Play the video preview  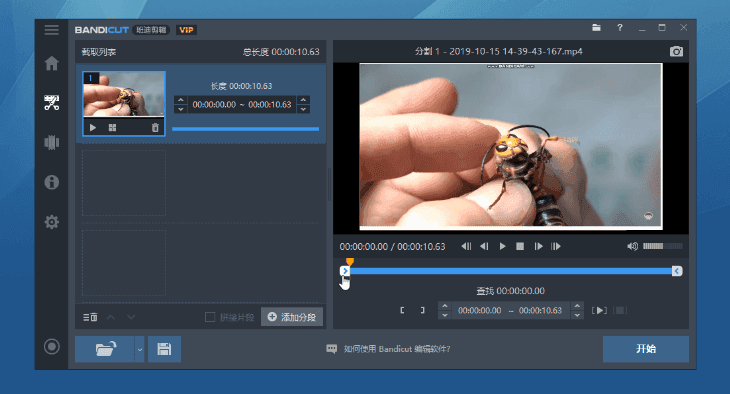coord(502,246)
